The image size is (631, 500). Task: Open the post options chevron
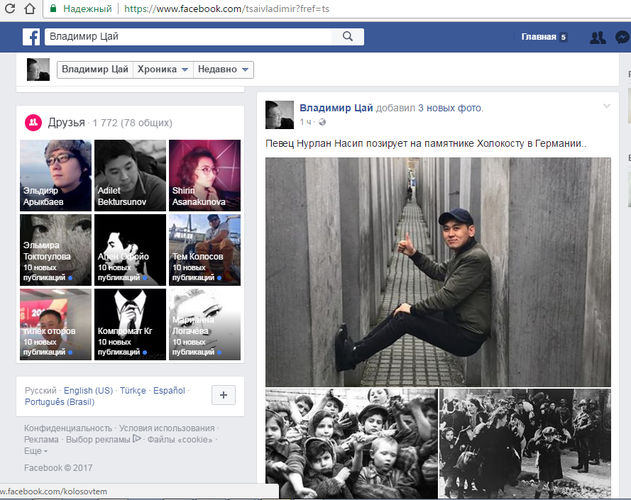[606, 106]
